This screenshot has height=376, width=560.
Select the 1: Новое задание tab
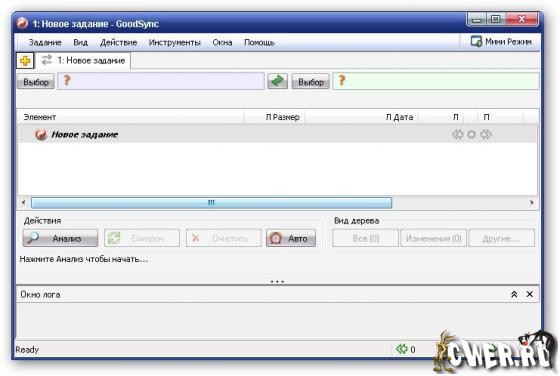[84, 60]
